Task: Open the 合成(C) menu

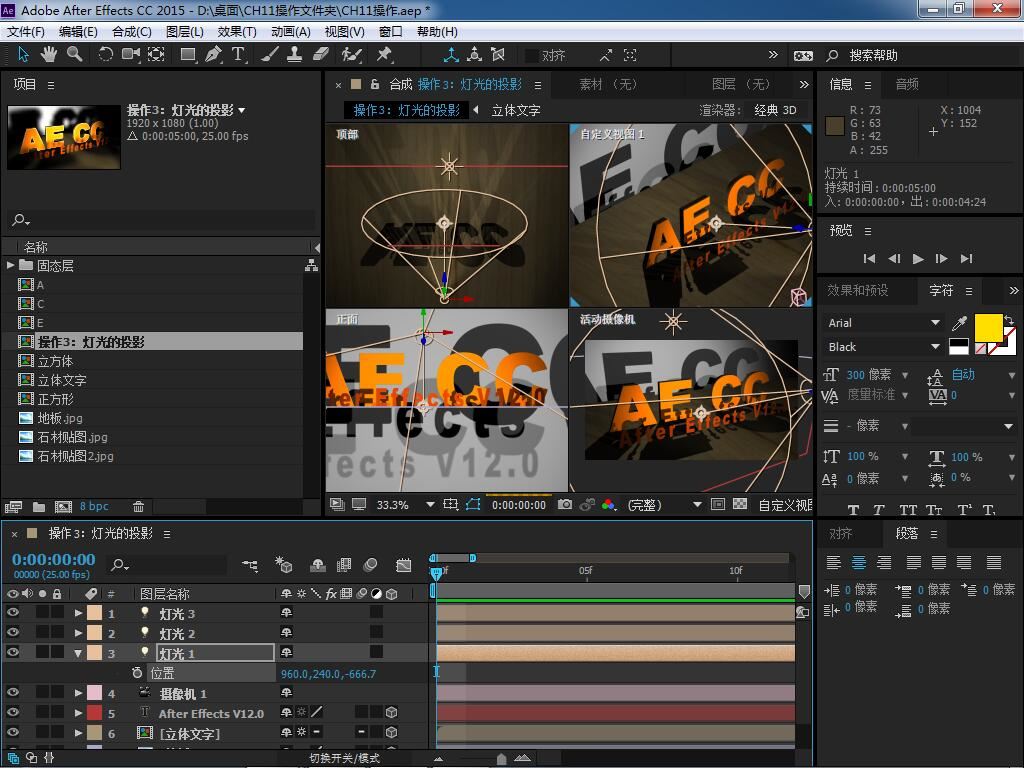Action: pos(132,31)
